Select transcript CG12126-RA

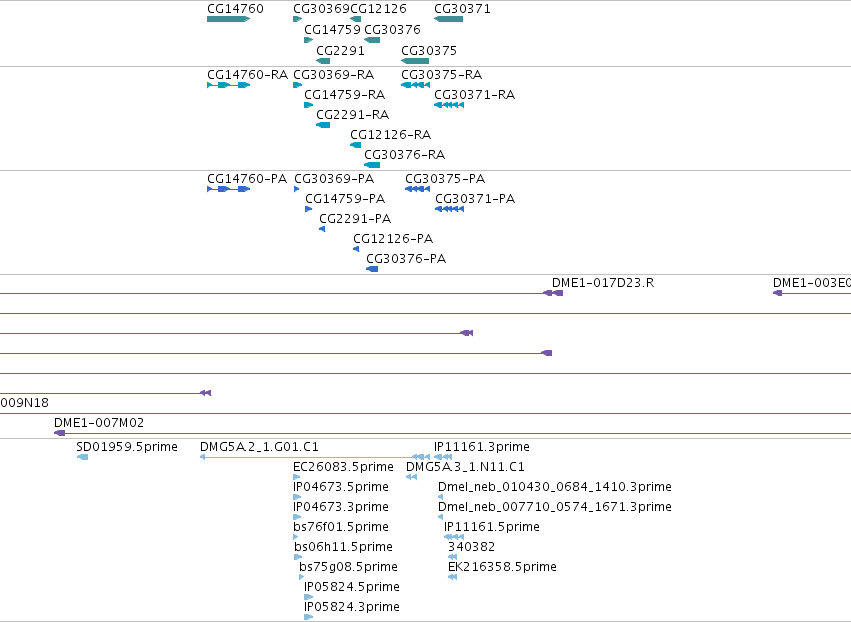click(390, 135)
